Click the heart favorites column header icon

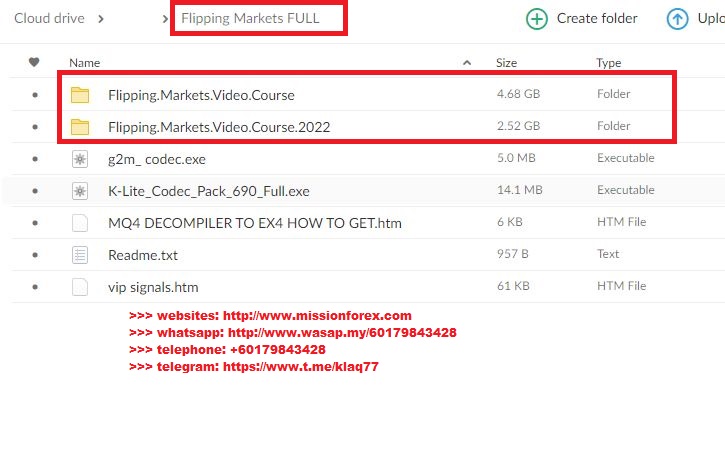click(x=34, y=62)
